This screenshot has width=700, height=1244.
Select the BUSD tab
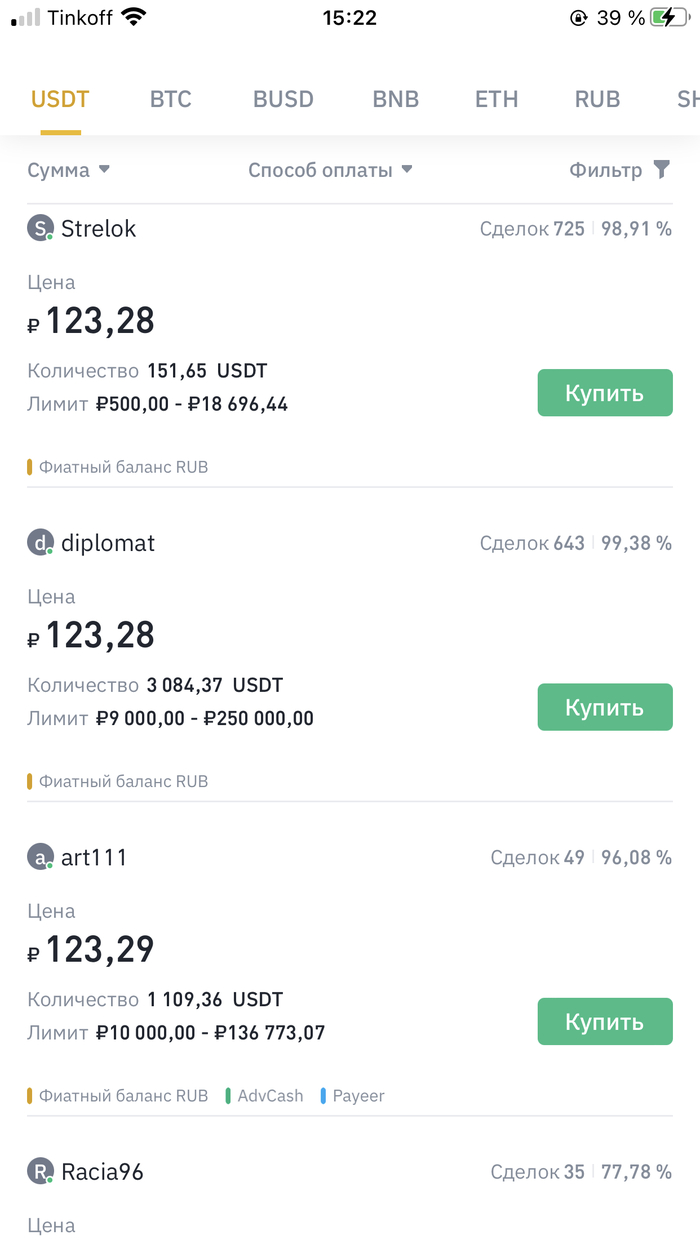[x=283, y=99]
